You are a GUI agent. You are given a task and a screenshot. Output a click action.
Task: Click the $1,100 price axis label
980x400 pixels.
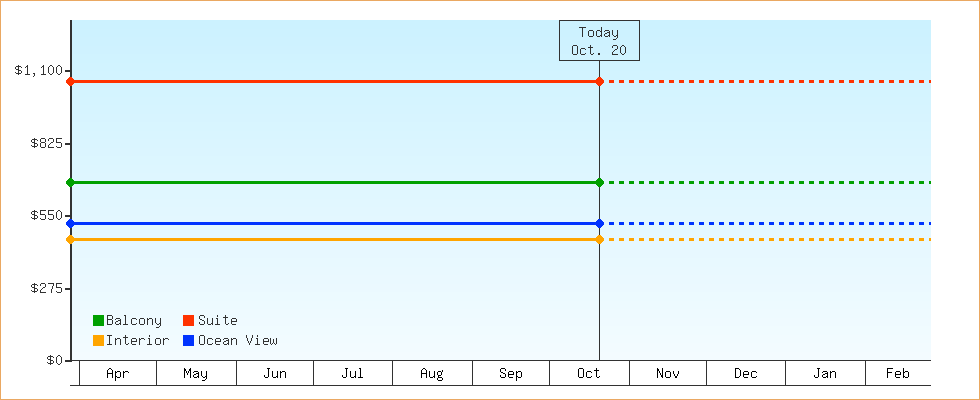point(38,70)
